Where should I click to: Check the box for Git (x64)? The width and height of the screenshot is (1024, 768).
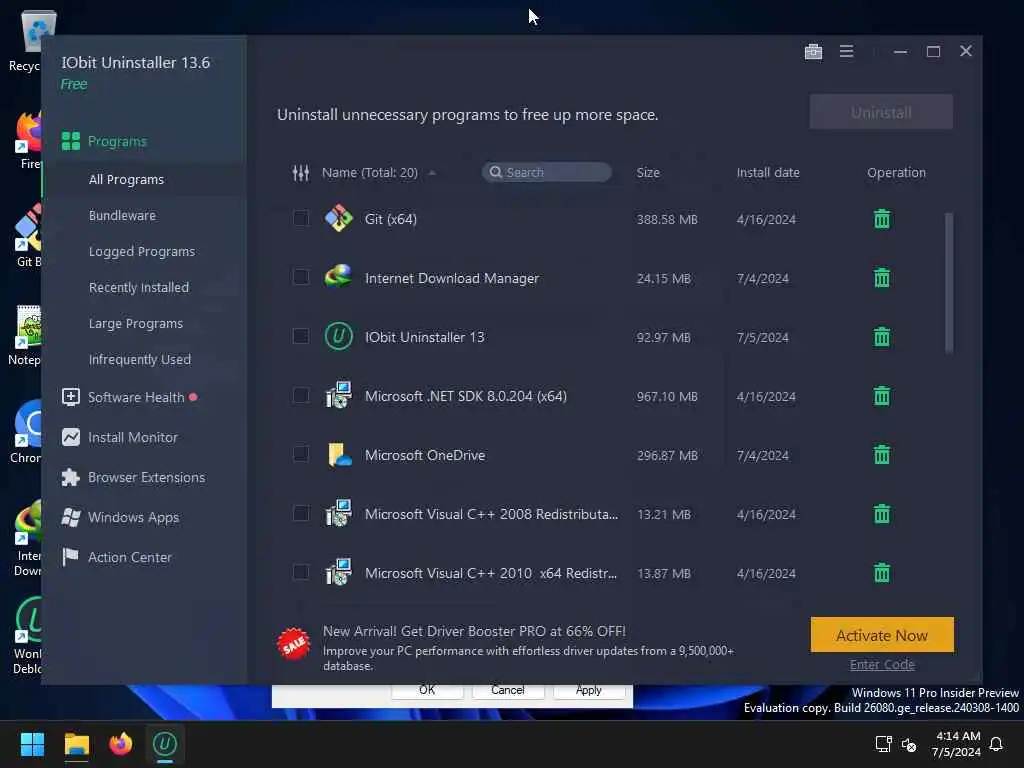coord(300,218)
